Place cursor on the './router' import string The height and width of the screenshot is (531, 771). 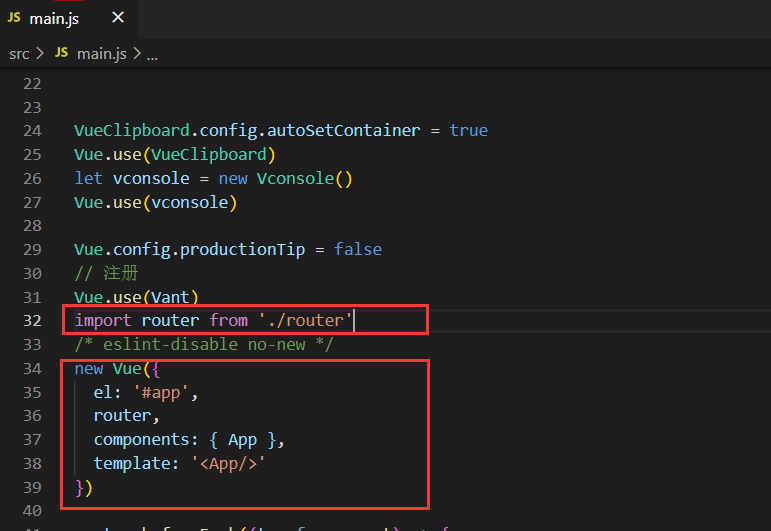305,321
